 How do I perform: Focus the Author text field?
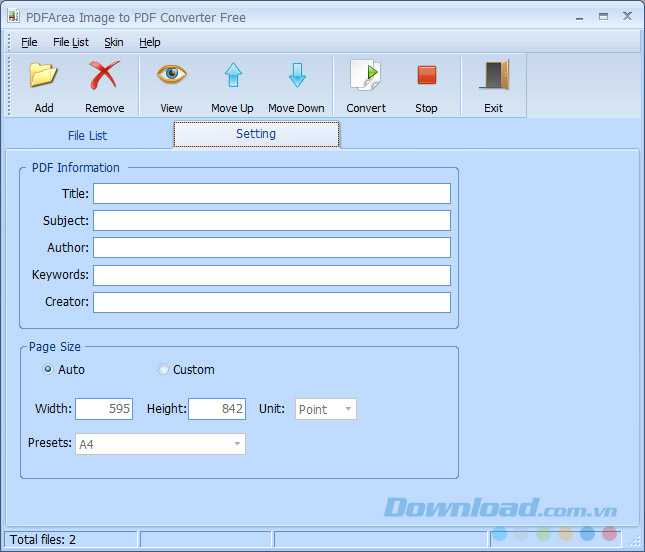(x=271, y=248)
